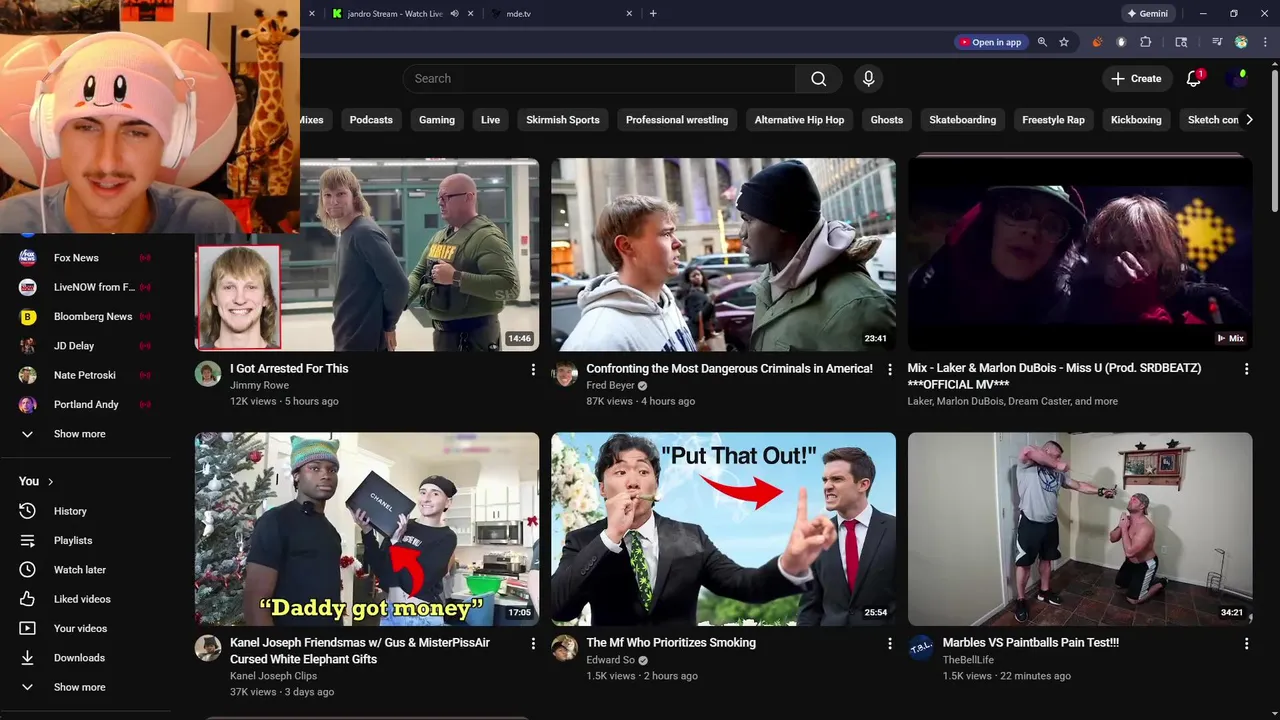Select the Kickboxing chip
The width and height of the screenshot is (1280, 720).
pyautogui.click(x=1136, y=120)
